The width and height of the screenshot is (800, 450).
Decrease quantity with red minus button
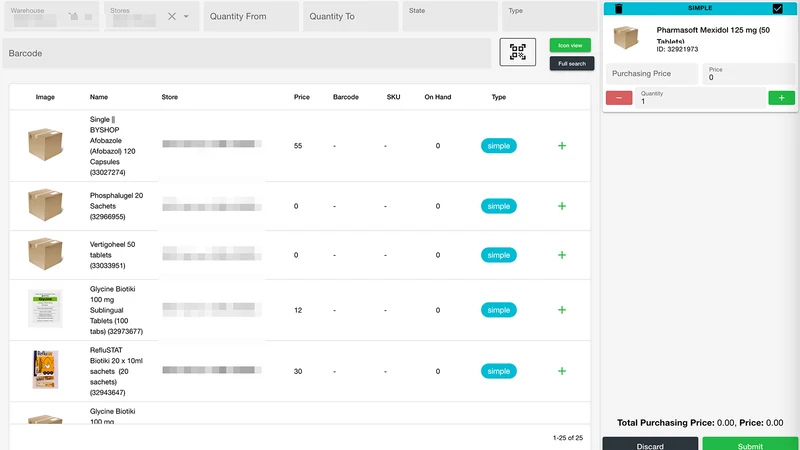click(619, 97)
